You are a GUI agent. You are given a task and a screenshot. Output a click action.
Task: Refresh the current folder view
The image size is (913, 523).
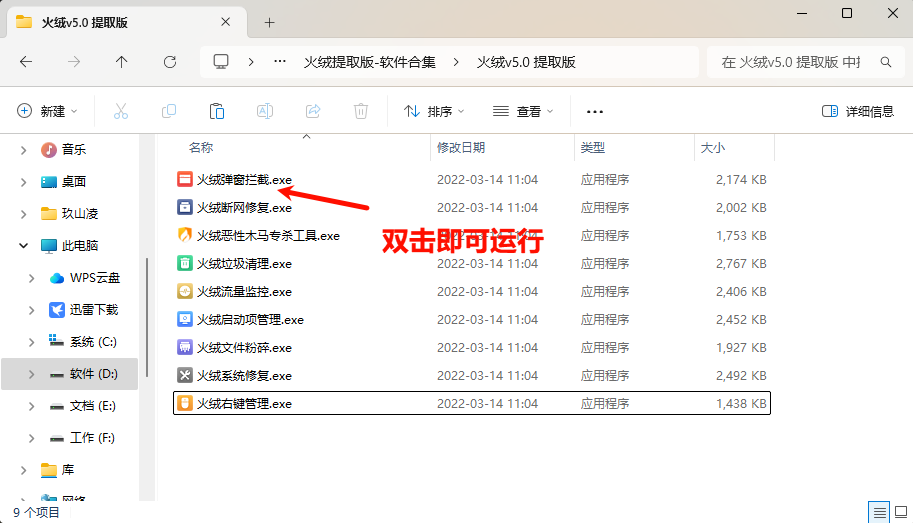(169, 62)
